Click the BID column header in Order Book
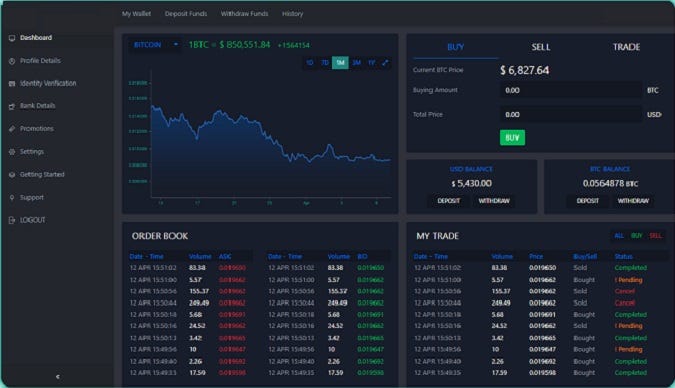Image resolution: width=675 pixels, height=388 pixels. pyautogui.click(x=362, y=256)
